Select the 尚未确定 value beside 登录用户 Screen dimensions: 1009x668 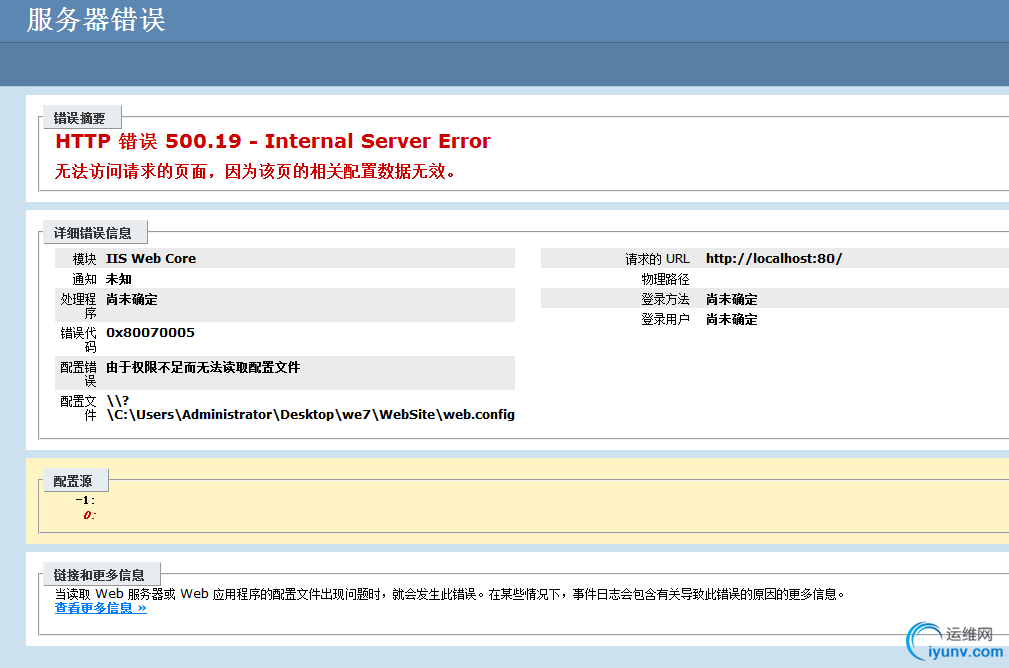coord(732,319)
